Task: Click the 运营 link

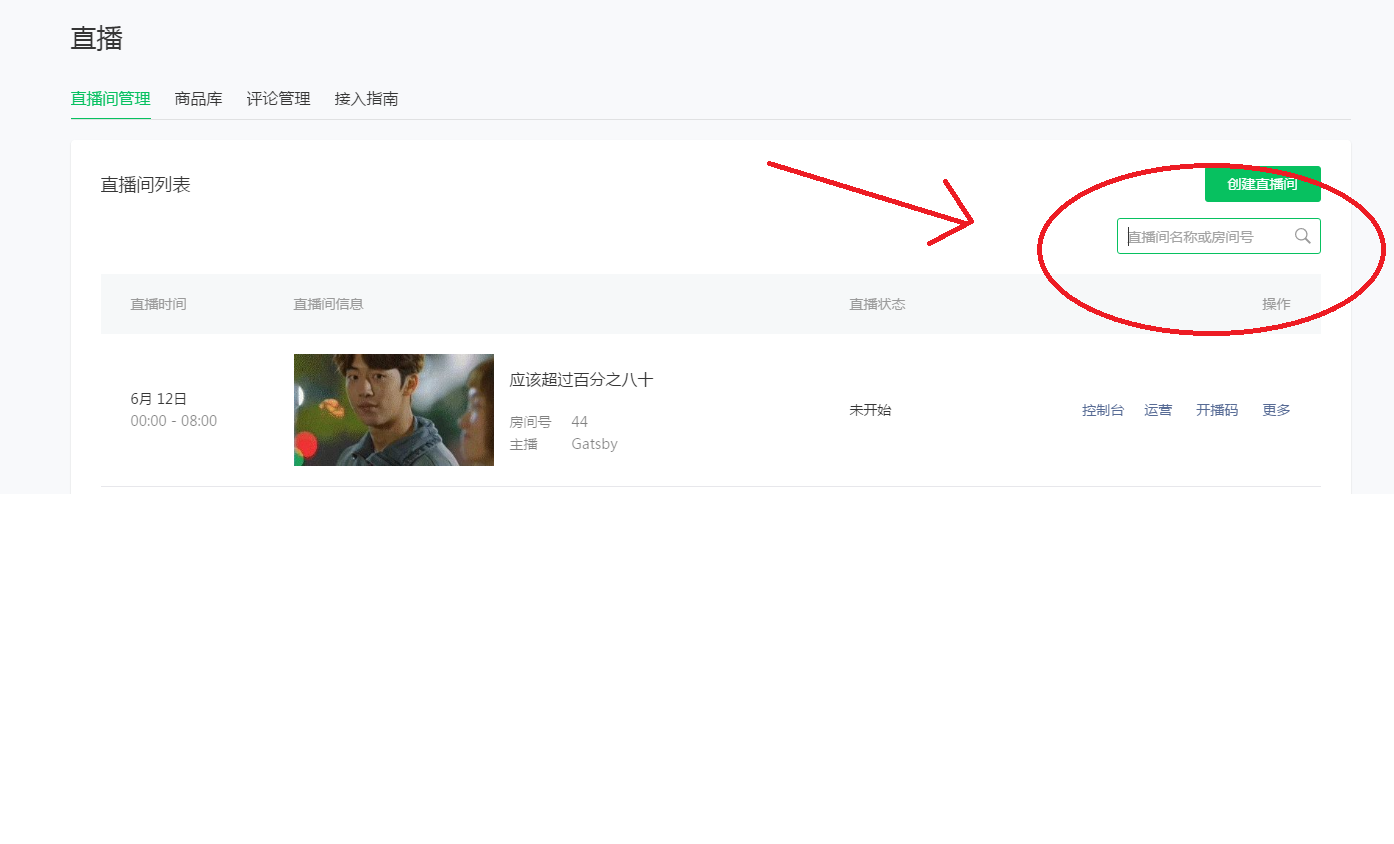Action: pos(1158,410)
